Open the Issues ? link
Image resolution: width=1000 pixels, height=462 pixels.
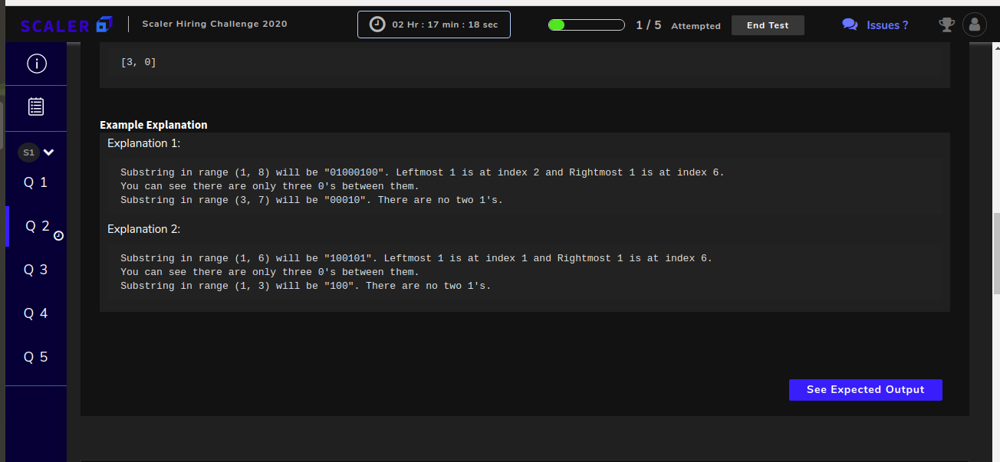tap(887, 26)
